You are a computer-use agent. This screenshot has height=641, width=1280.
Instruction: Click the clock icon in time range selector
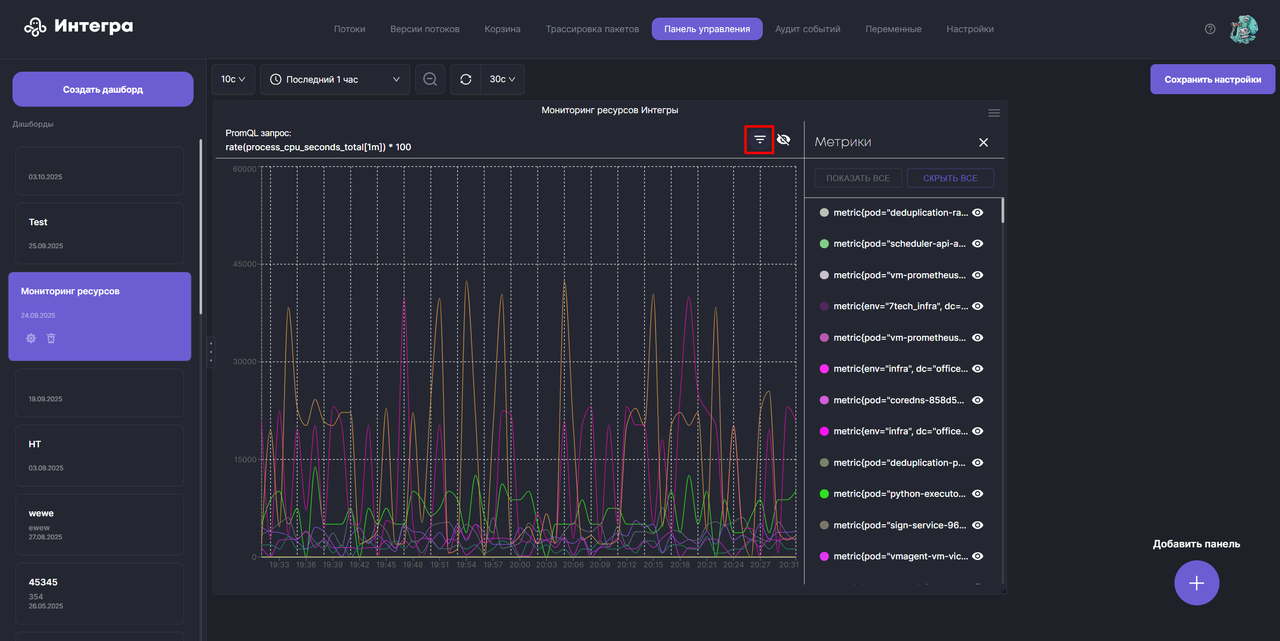coord(276,79)
